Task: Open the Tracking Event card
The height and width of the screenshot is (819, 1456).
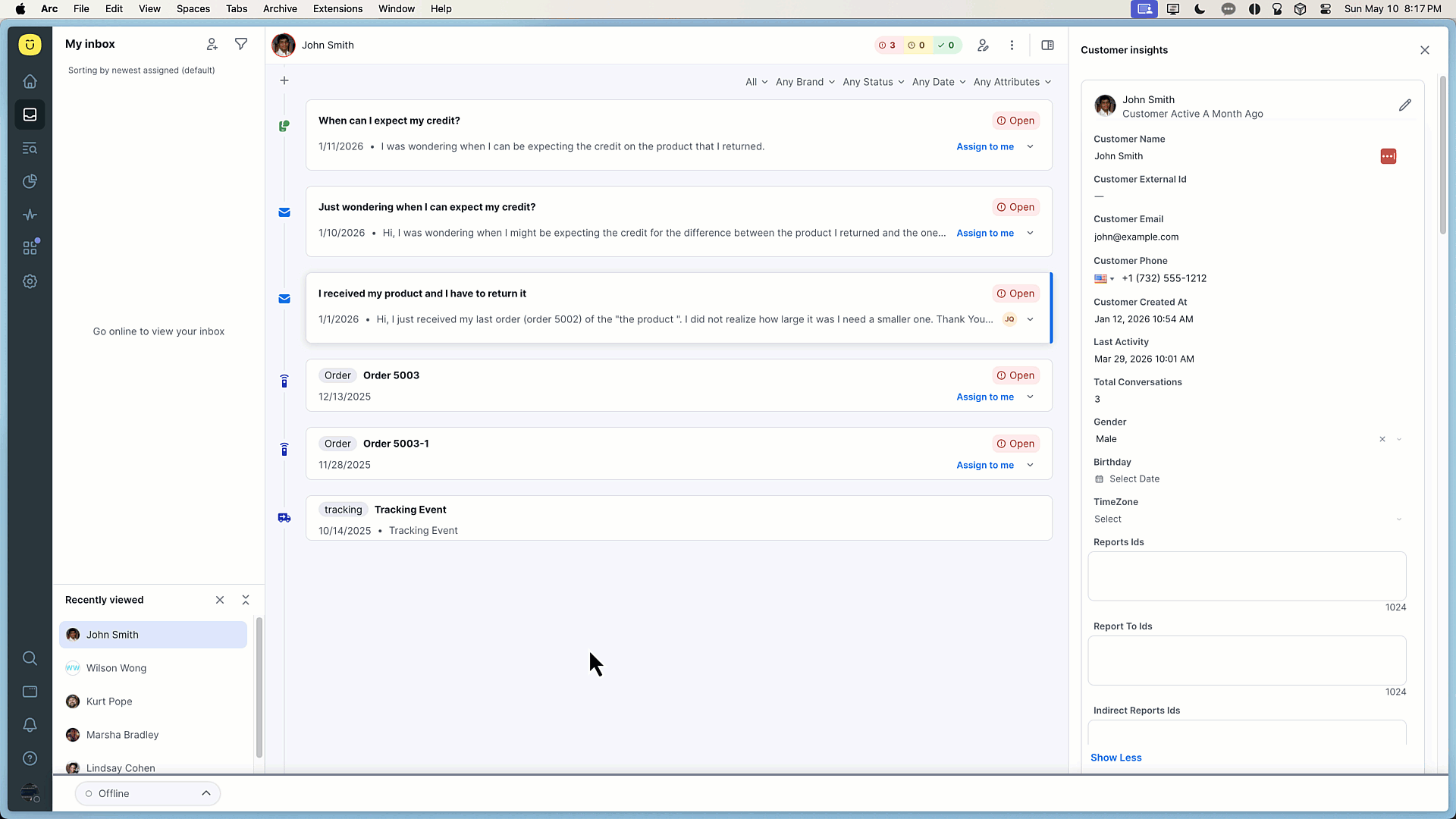Action: tap(679, 518)
